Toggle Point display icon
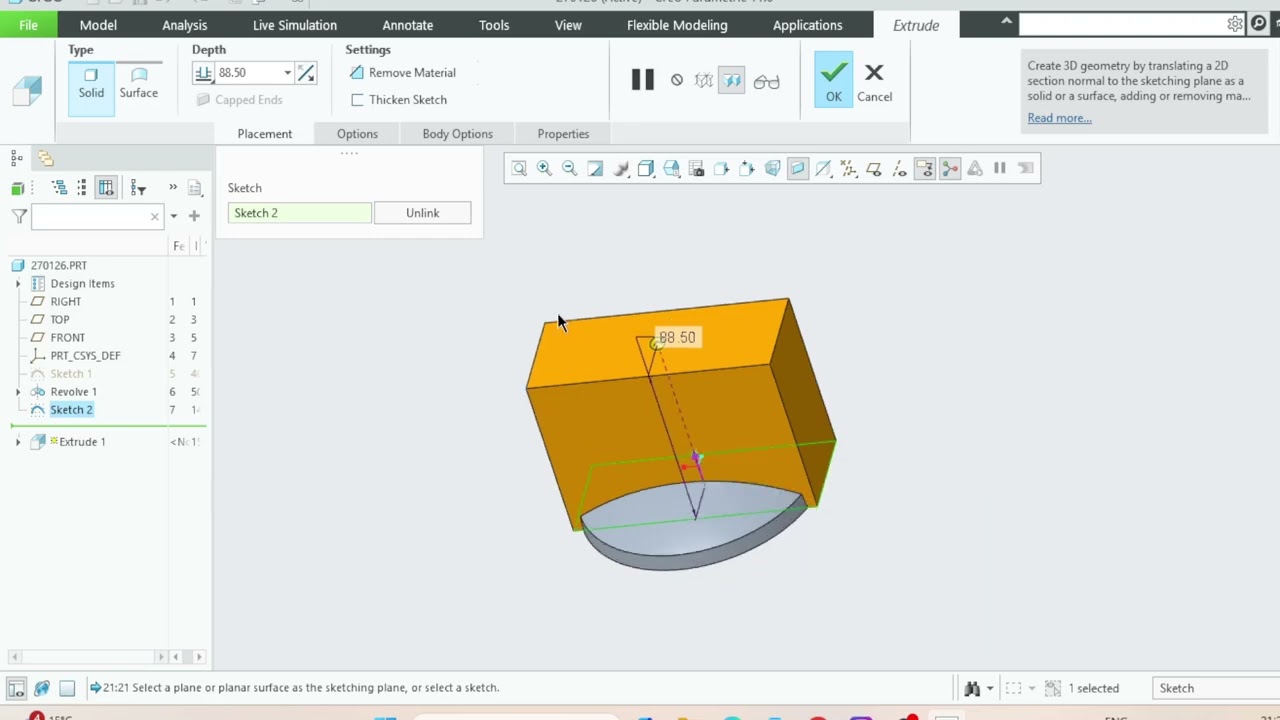The height and width of the screenshot is (720, 1280). (x=848, y=168)
